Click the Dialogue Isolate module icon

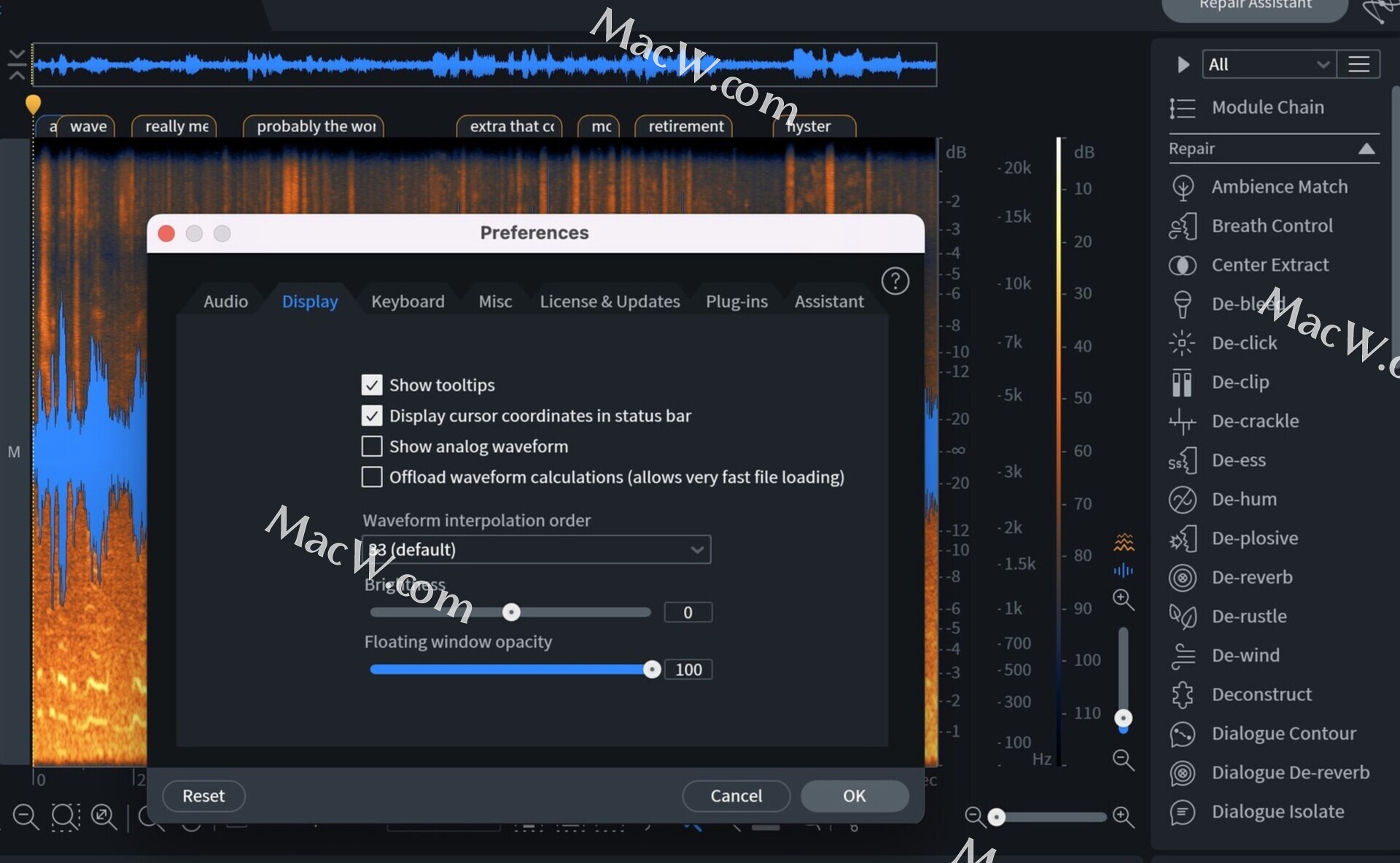pyautogui.click(x=1182, y=812)
